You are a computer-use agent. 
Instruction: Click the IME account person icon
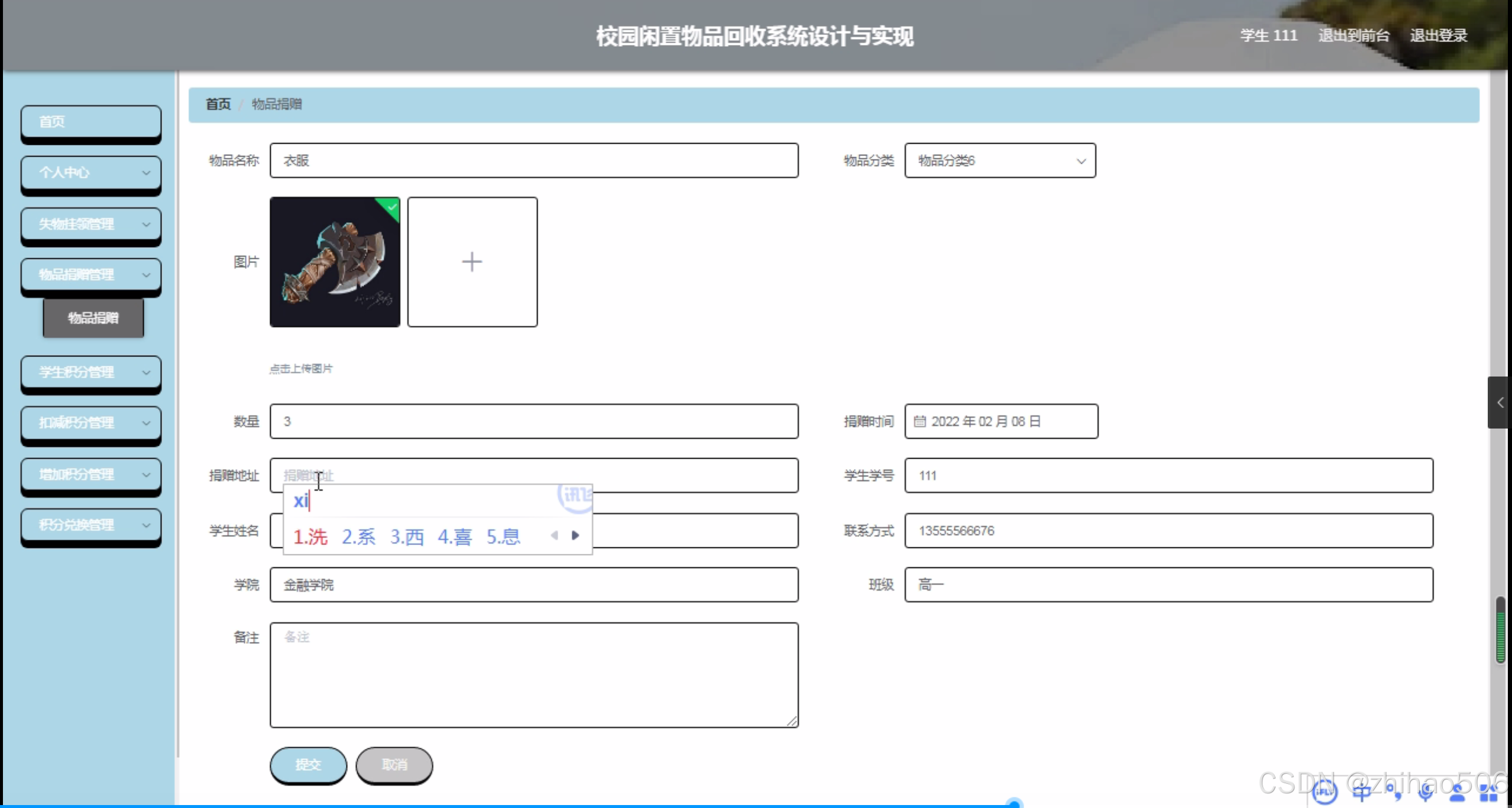[1458, 792]
